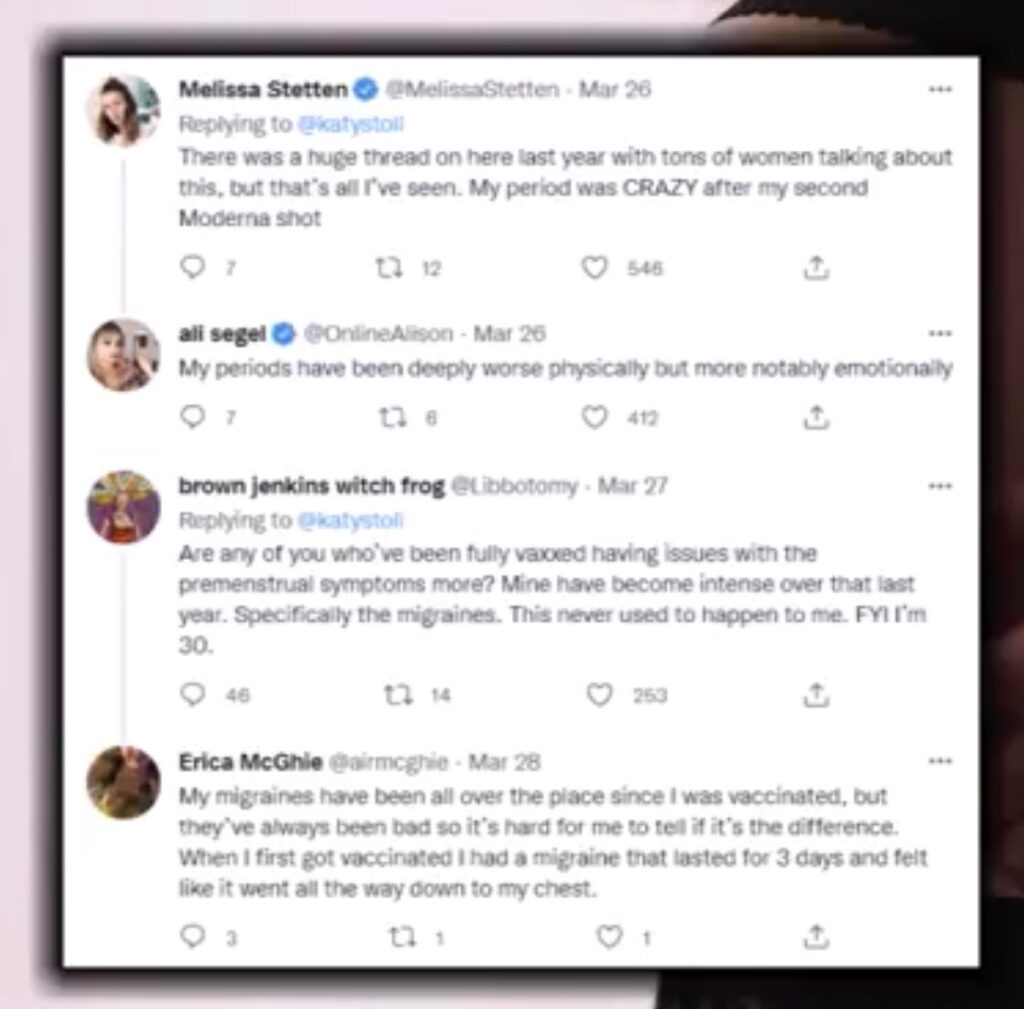Like Melissa Stetten's tweet with 546 likes
Screen dimensions: 1024x1009
coord(594,268)
